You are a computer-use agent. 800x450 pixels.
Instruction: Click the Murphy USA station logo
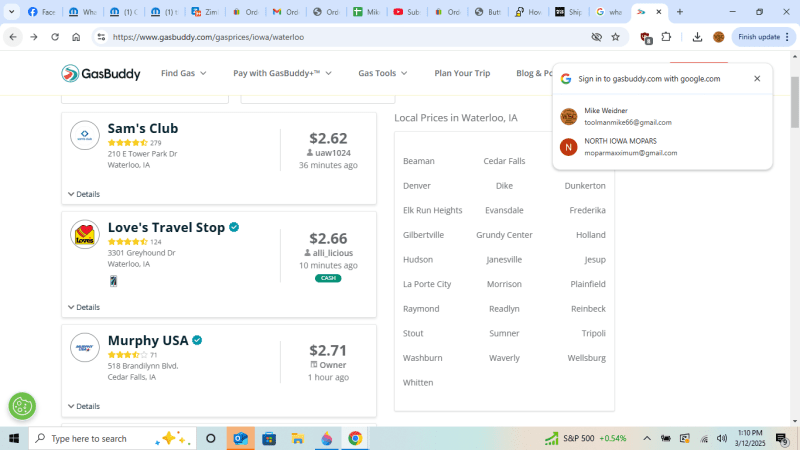pos(85,347)
